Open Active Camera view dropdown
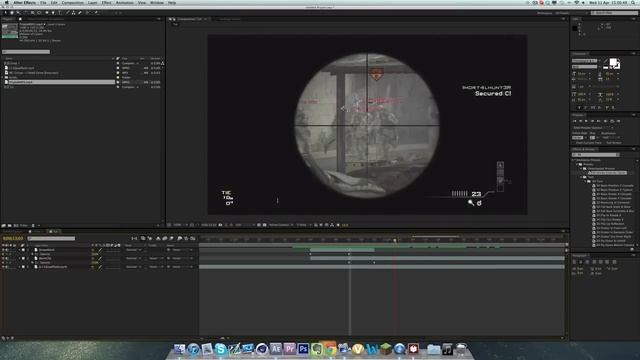 click(x=281, y=225)
